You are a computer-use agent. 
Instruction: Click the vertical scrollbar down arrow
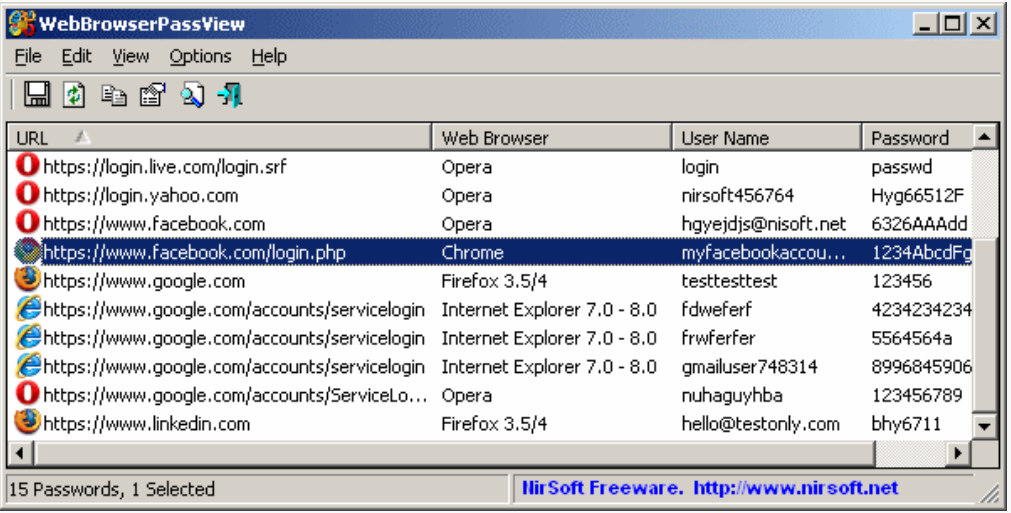click(x=985, y=425)
